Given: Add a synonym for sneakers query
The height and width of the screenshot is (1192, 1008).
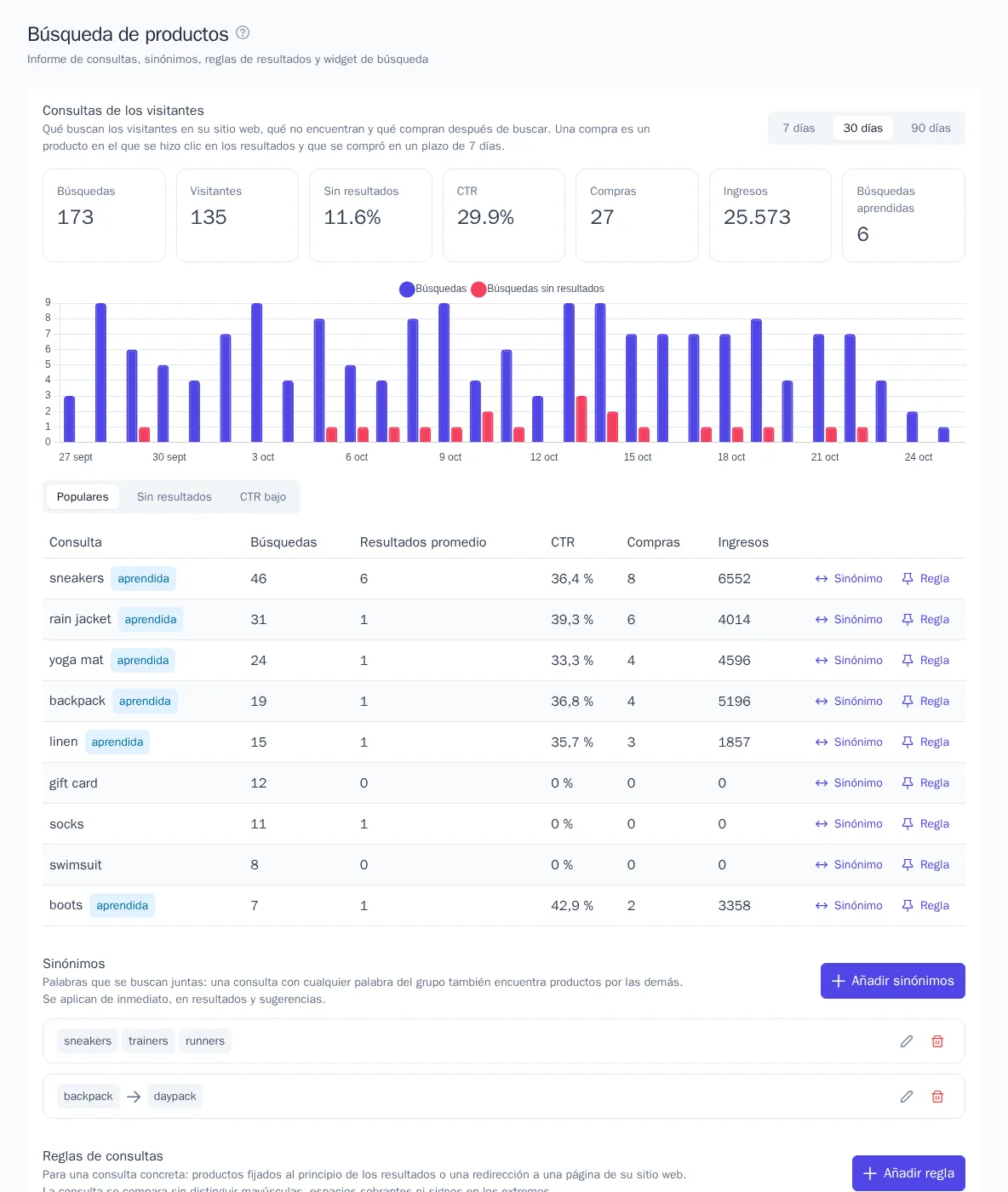Looking at the screenshot, I should (x=849, y=579).
